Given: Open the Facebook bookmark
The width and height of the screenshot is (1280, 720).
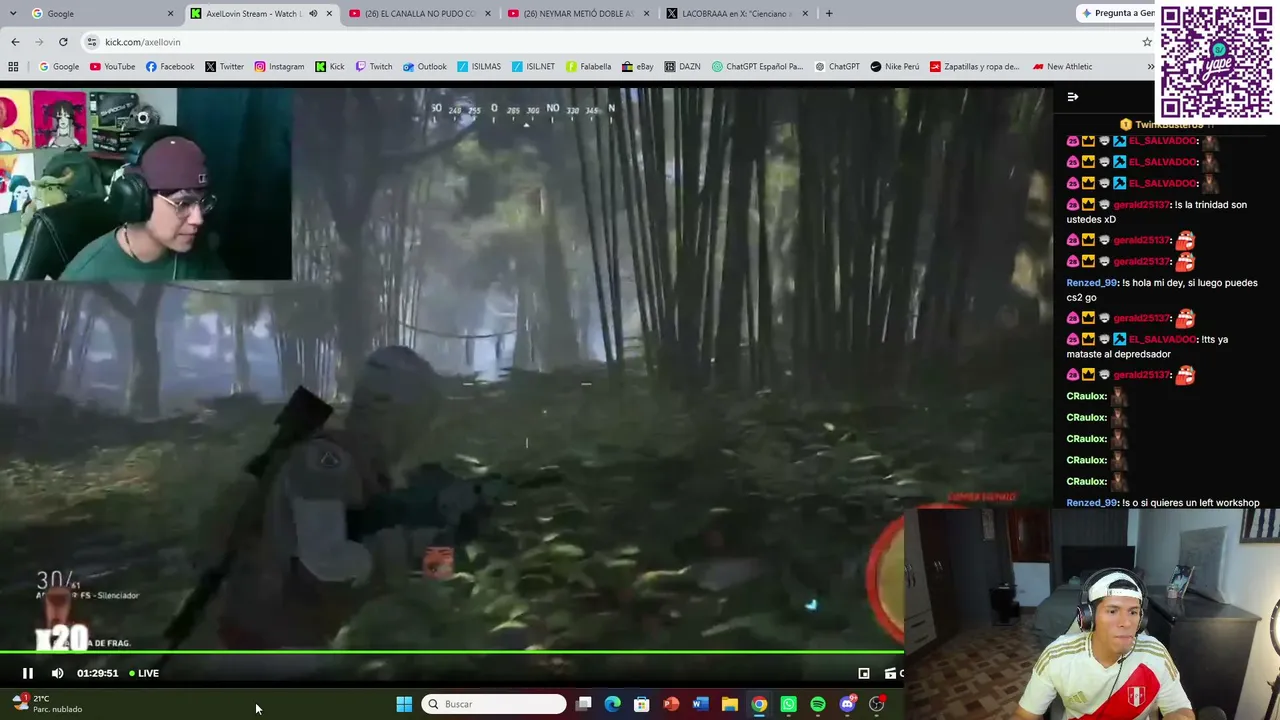Looking at the screenshot, I should (170, 67).
